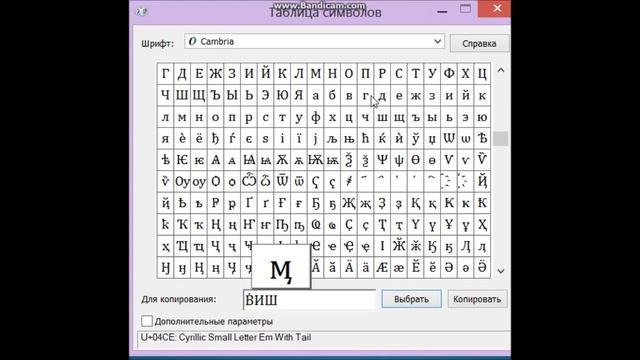This screenshot has width=640, height=360.
Task: Click the scroll down arrow of the character grid
Action: click(501, 271)
